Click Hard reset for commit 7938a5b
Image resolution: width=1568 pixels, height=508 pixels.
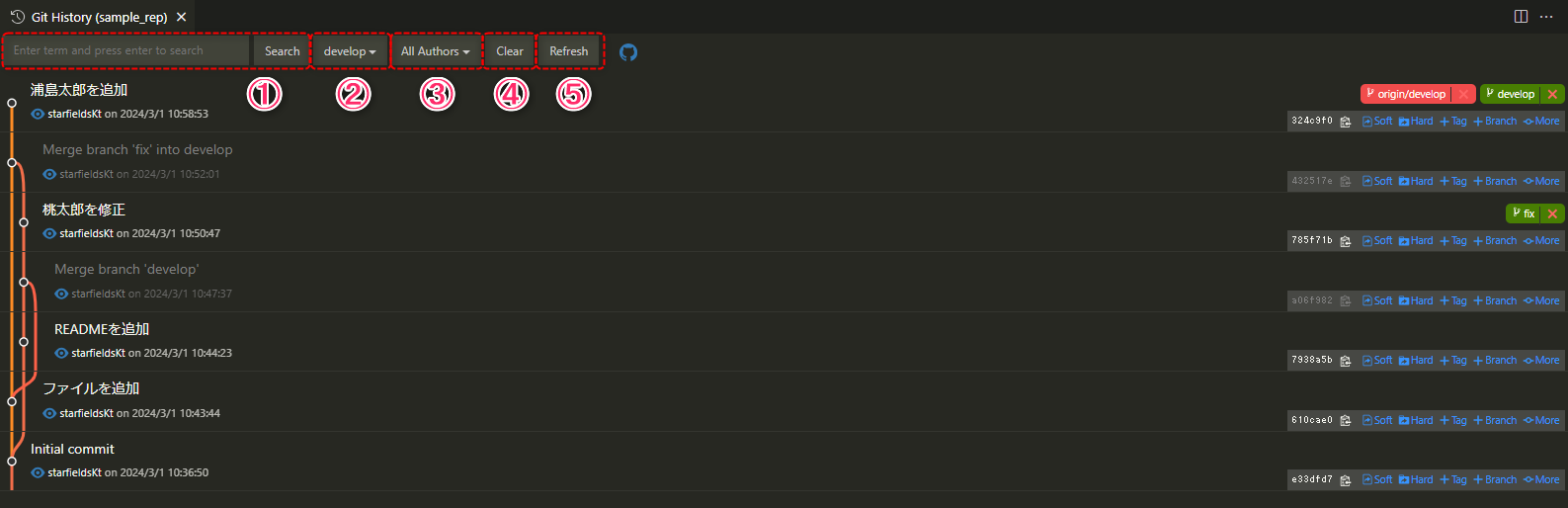coord(1416,361)
